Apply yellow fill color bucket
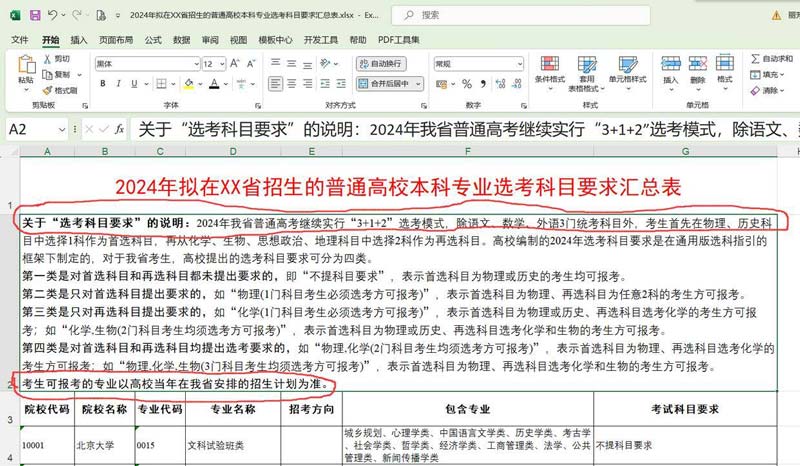800x466 pixels. pyautogui.click(x=189, y=83)
